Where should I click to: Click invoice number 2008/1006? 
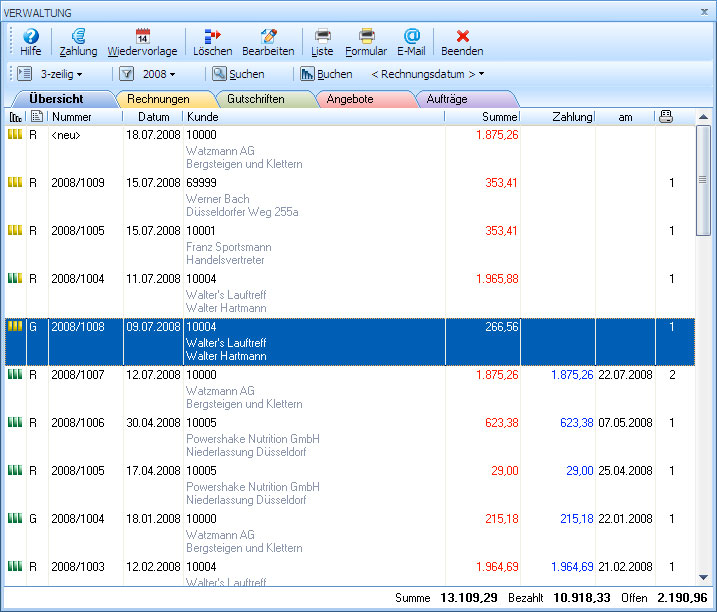pos(78,423)
